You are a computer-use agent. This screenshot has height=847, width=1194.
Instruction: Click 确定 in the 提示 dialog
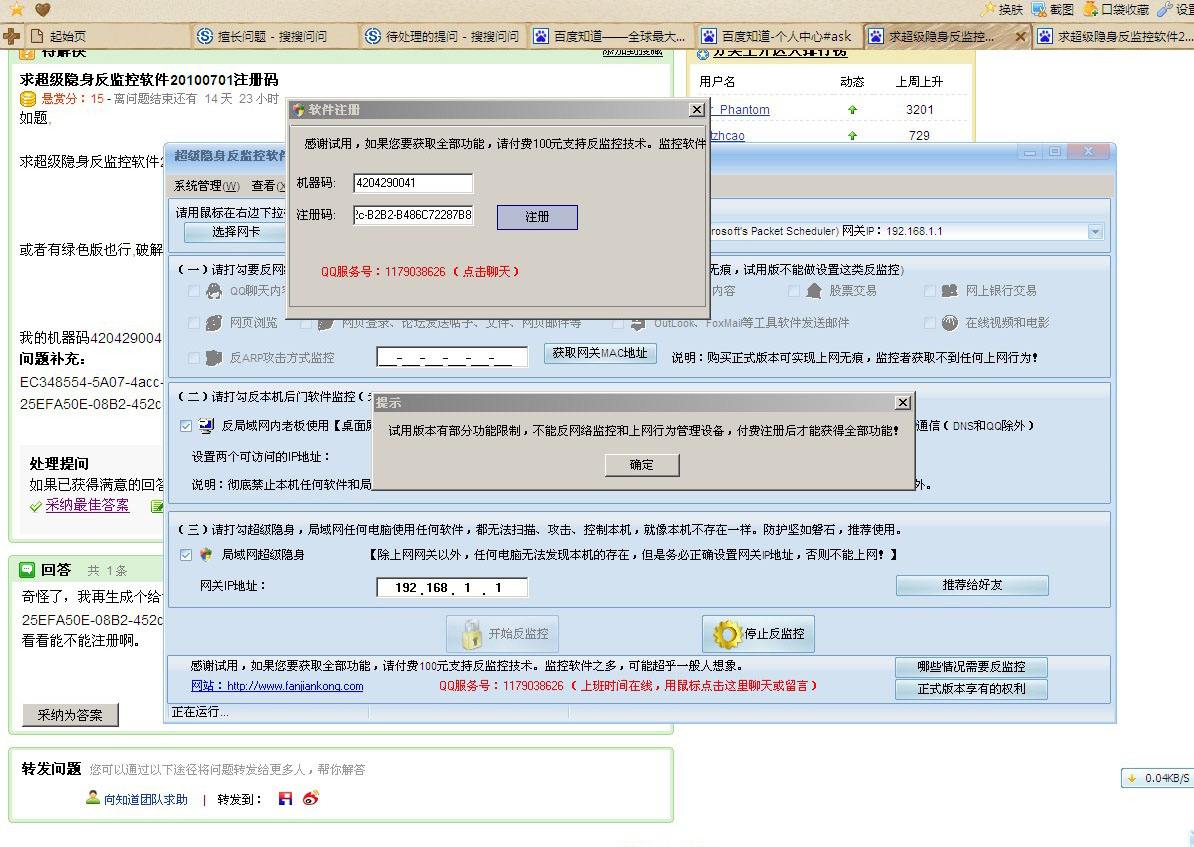point(641,465)
